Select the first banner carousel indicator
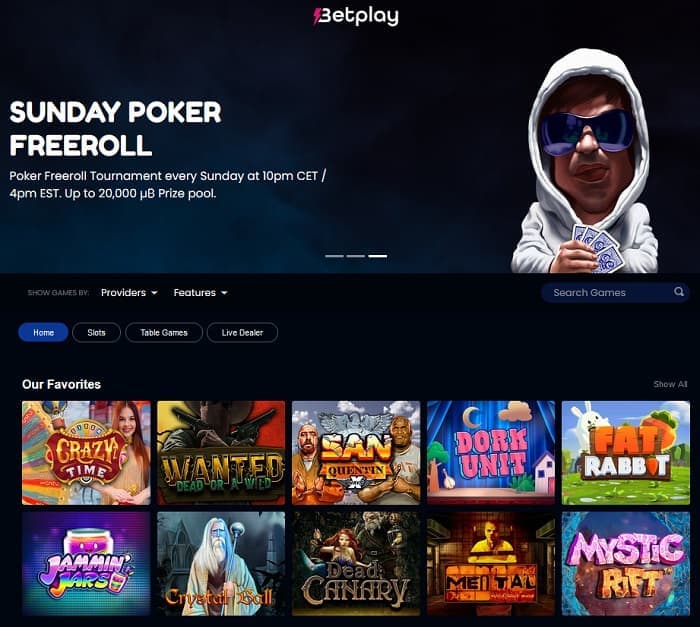Viewport: 700px width, 627px height. [x=334, y=256]
